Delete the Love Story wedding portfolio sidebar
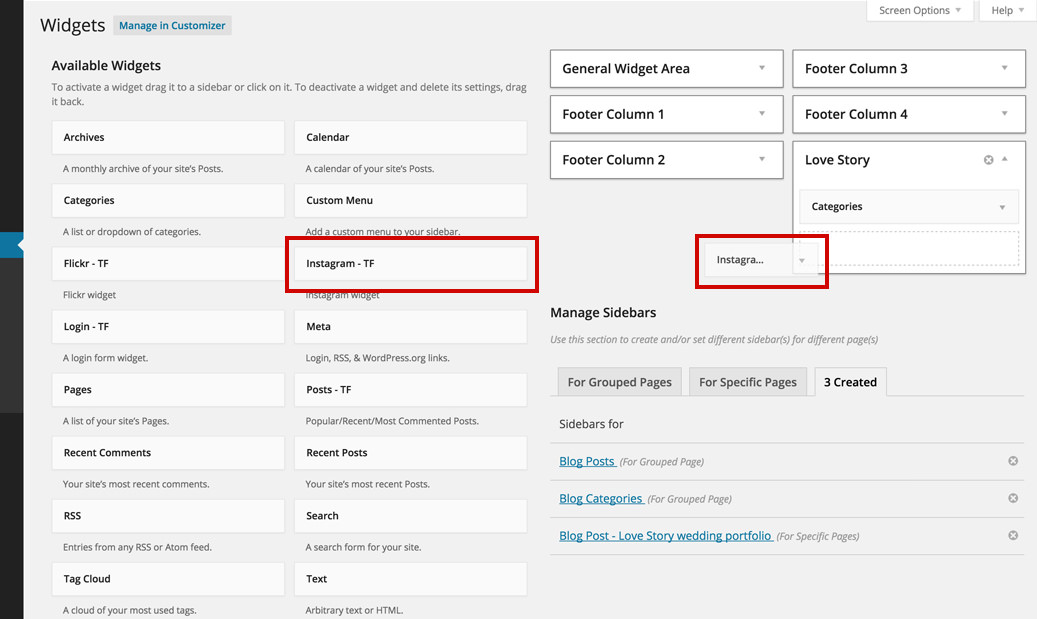 tap(1012, 536)
